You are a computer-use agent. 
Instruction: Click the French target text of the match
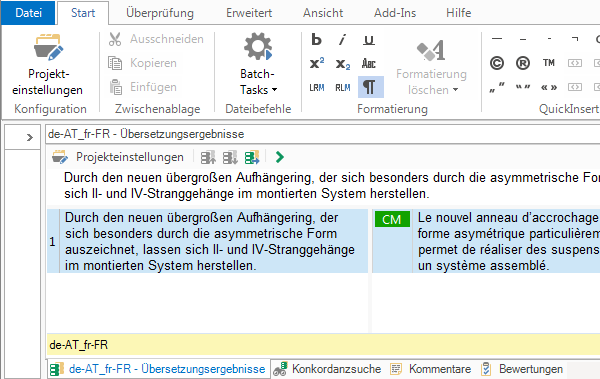point(508,241)
